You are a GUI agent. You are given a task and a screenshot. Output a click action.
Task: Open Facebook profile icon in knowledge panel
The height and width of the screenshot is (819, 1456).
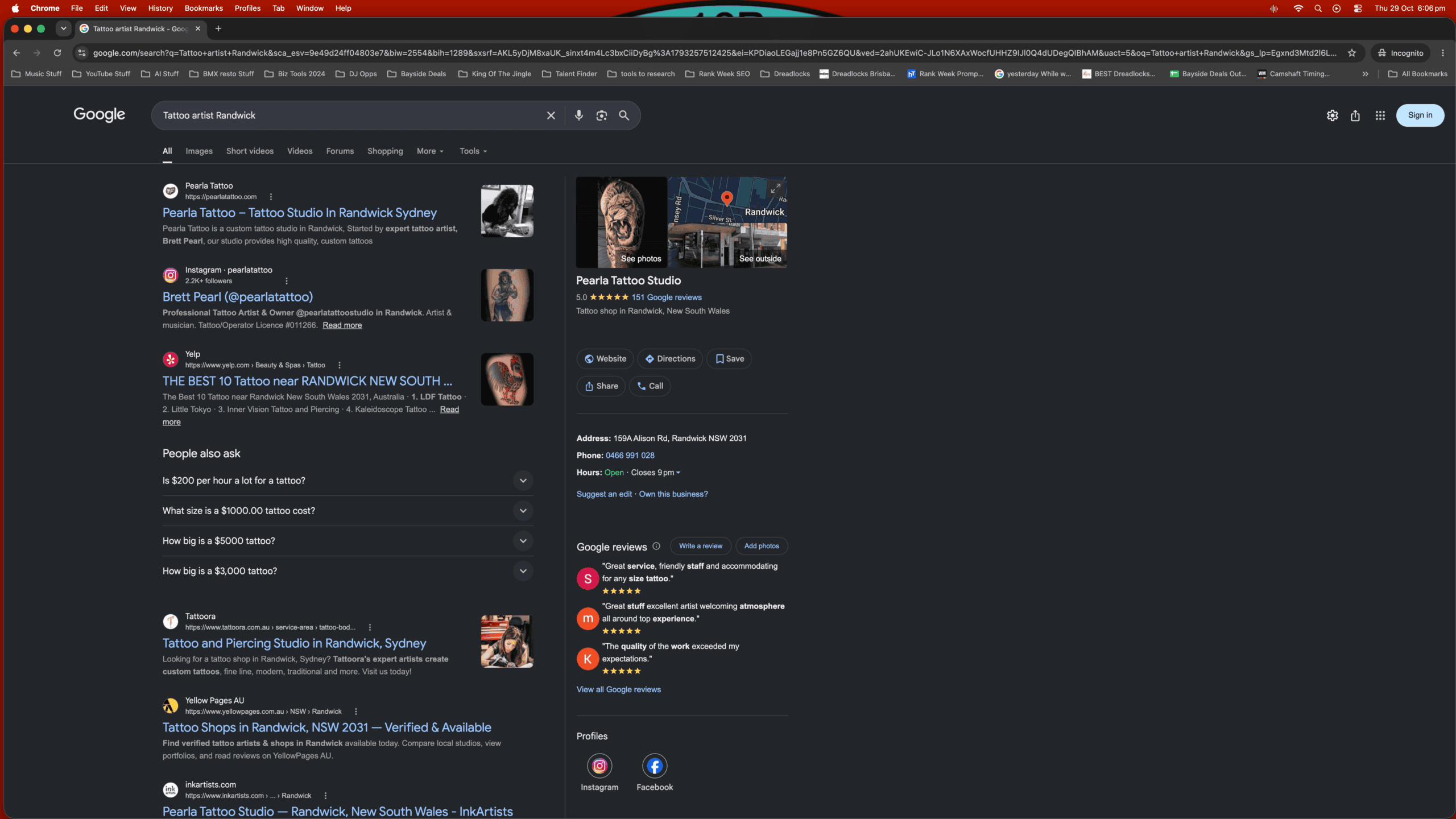pyautogui.click(x=655, y=766)
